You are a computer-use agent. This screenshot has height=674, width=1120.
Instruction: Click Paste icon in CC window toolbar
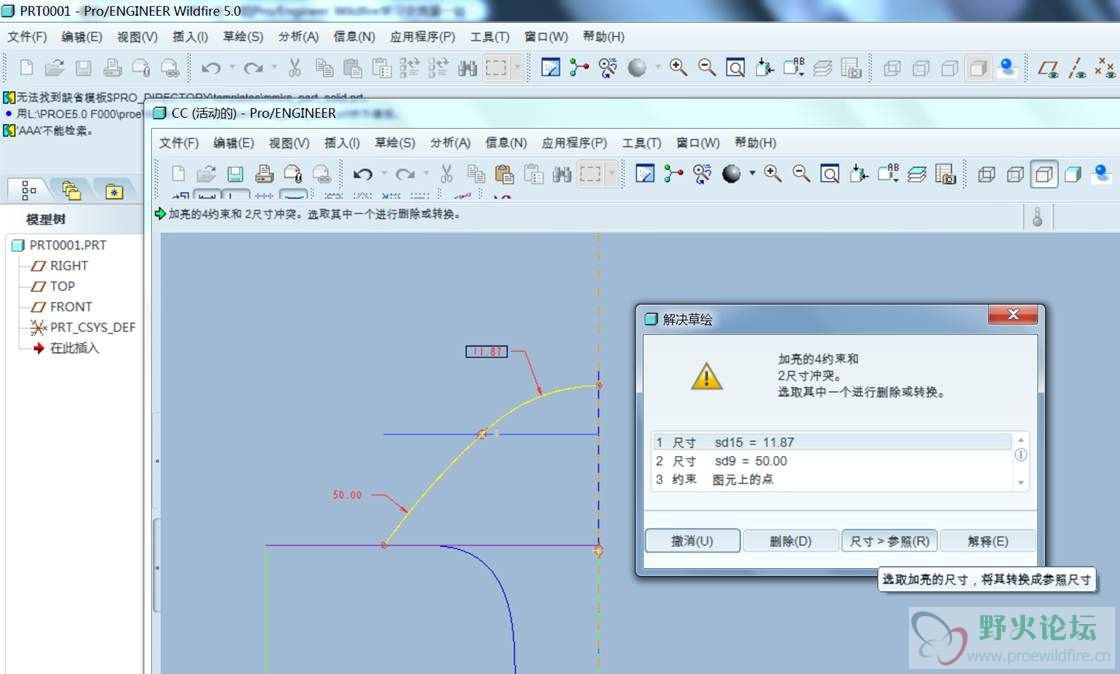504,173
